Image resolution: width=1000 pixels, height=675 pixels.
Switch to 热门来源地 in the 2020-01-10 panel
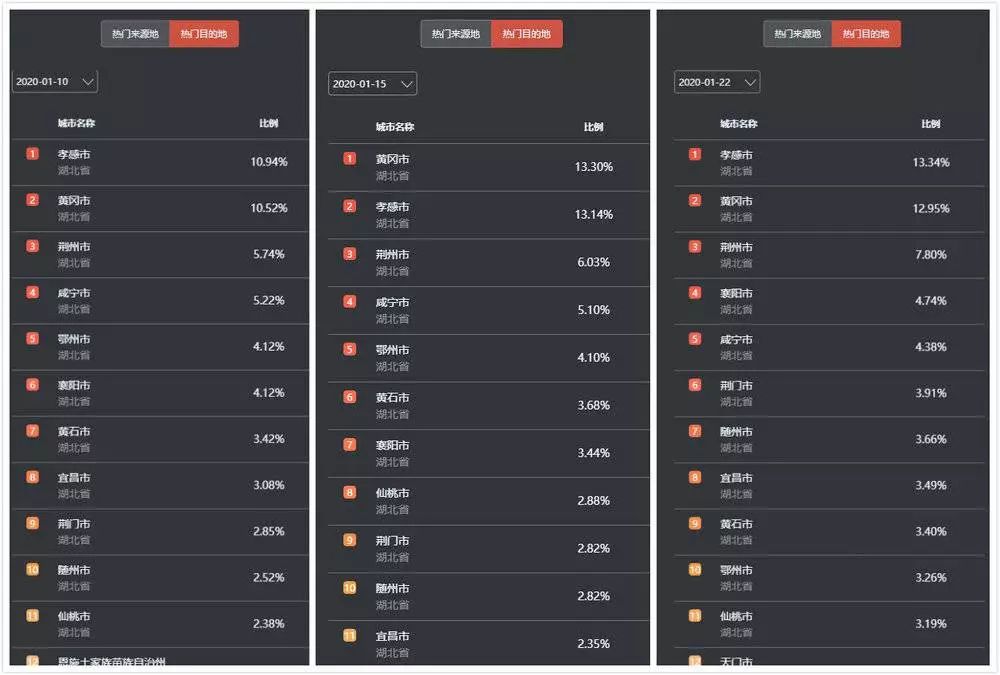click(x=135, y=34)
